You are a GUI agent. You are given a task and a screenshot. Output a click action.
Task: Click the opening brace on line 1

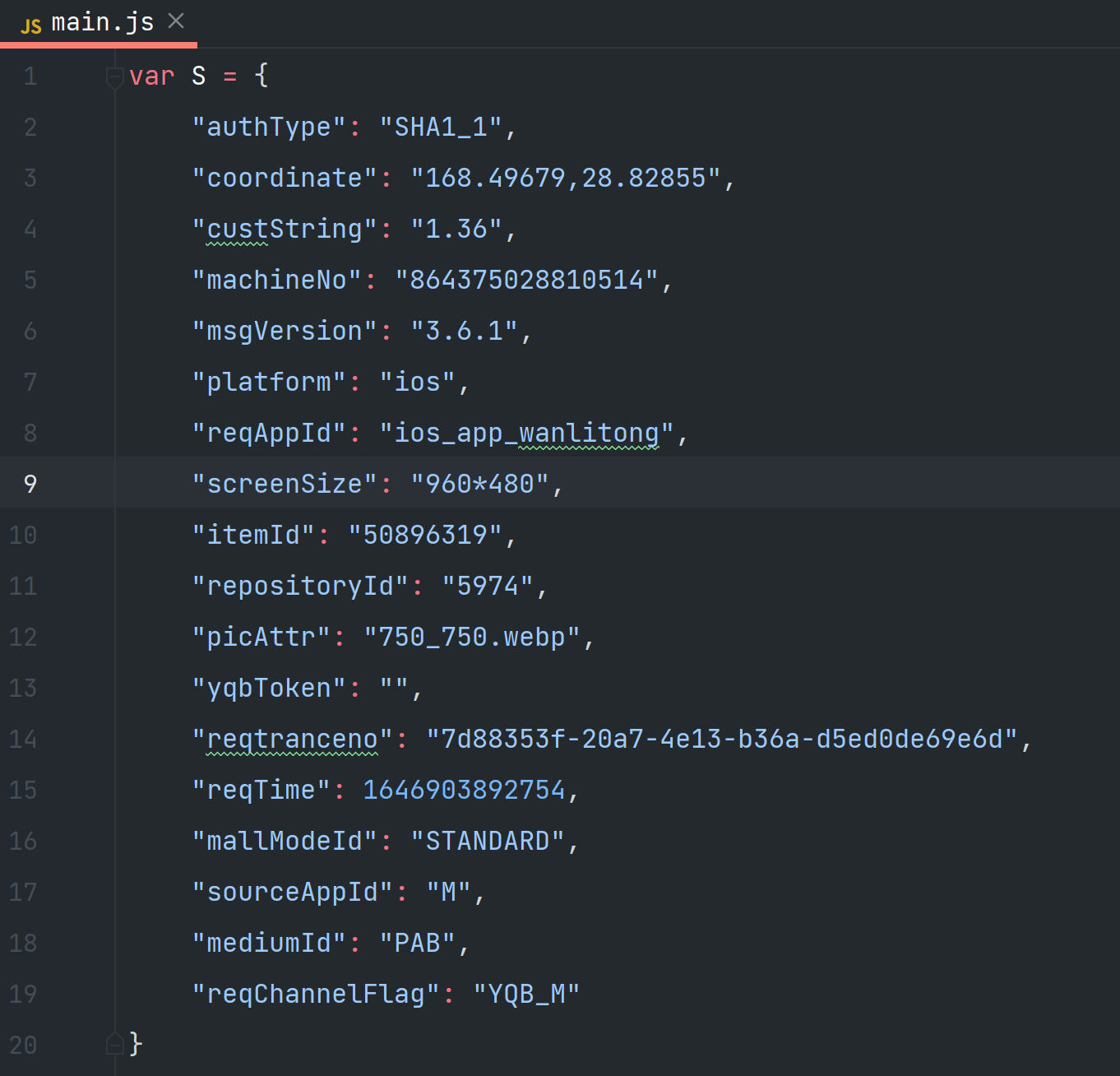(x=261, y=77)
